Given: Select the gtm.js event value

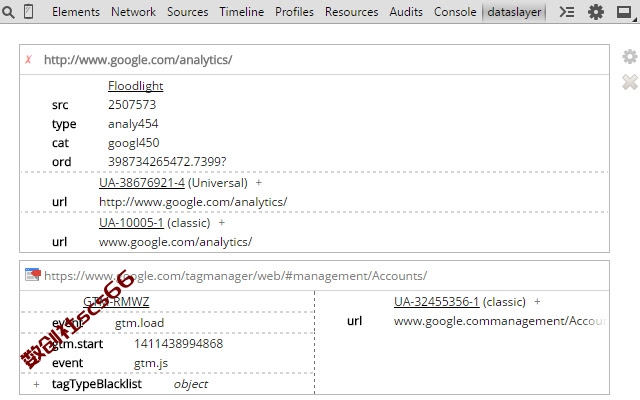Looking at the screenshot, I should coord(151,363).
